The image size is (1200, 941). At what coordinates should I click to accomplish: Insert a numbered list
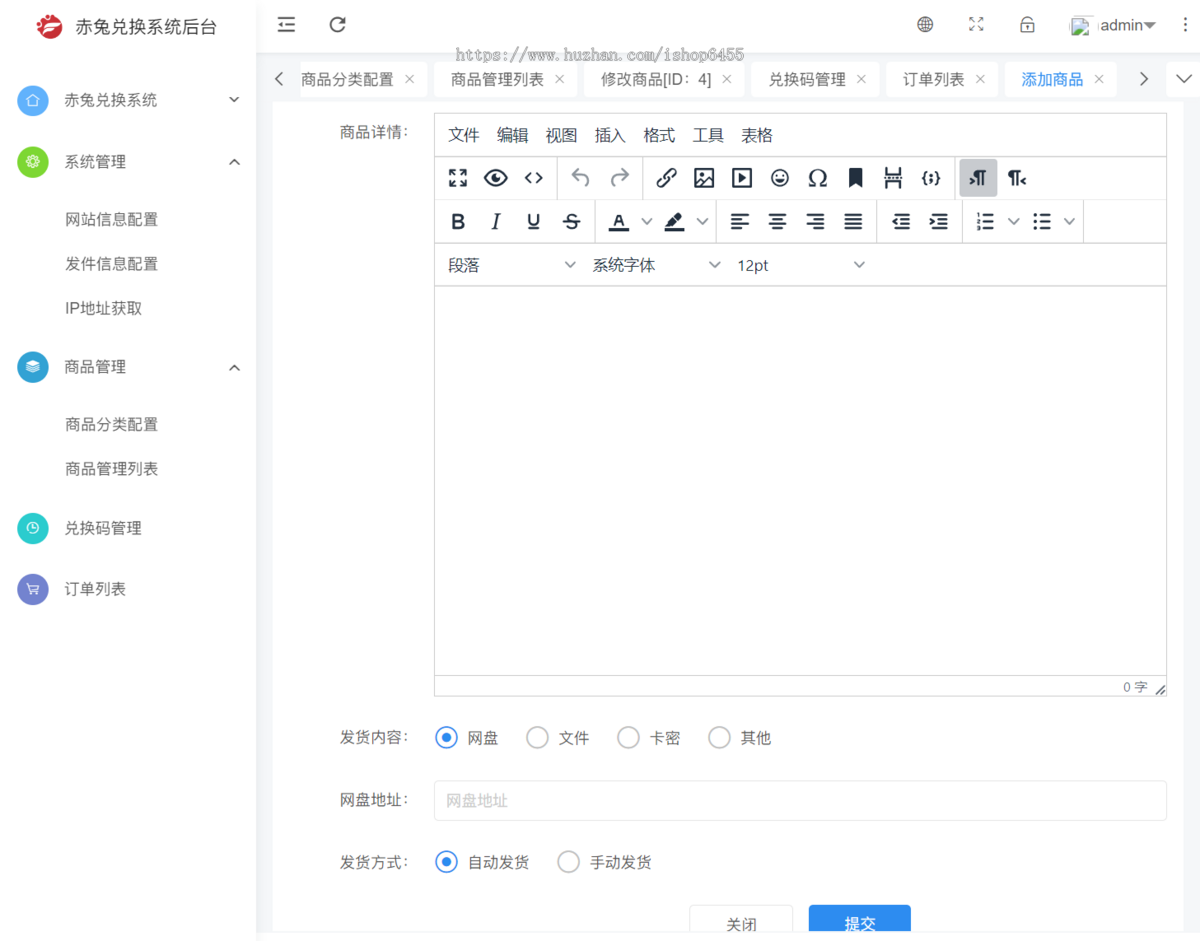tap(985, 222)
